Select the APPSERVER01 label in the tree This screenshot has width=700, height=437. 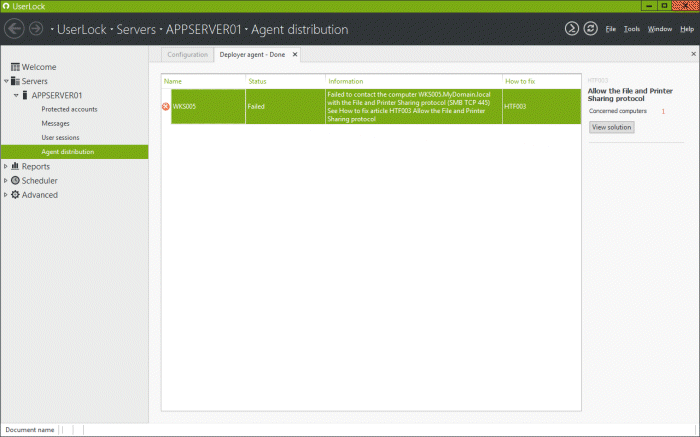click(57, 96)
